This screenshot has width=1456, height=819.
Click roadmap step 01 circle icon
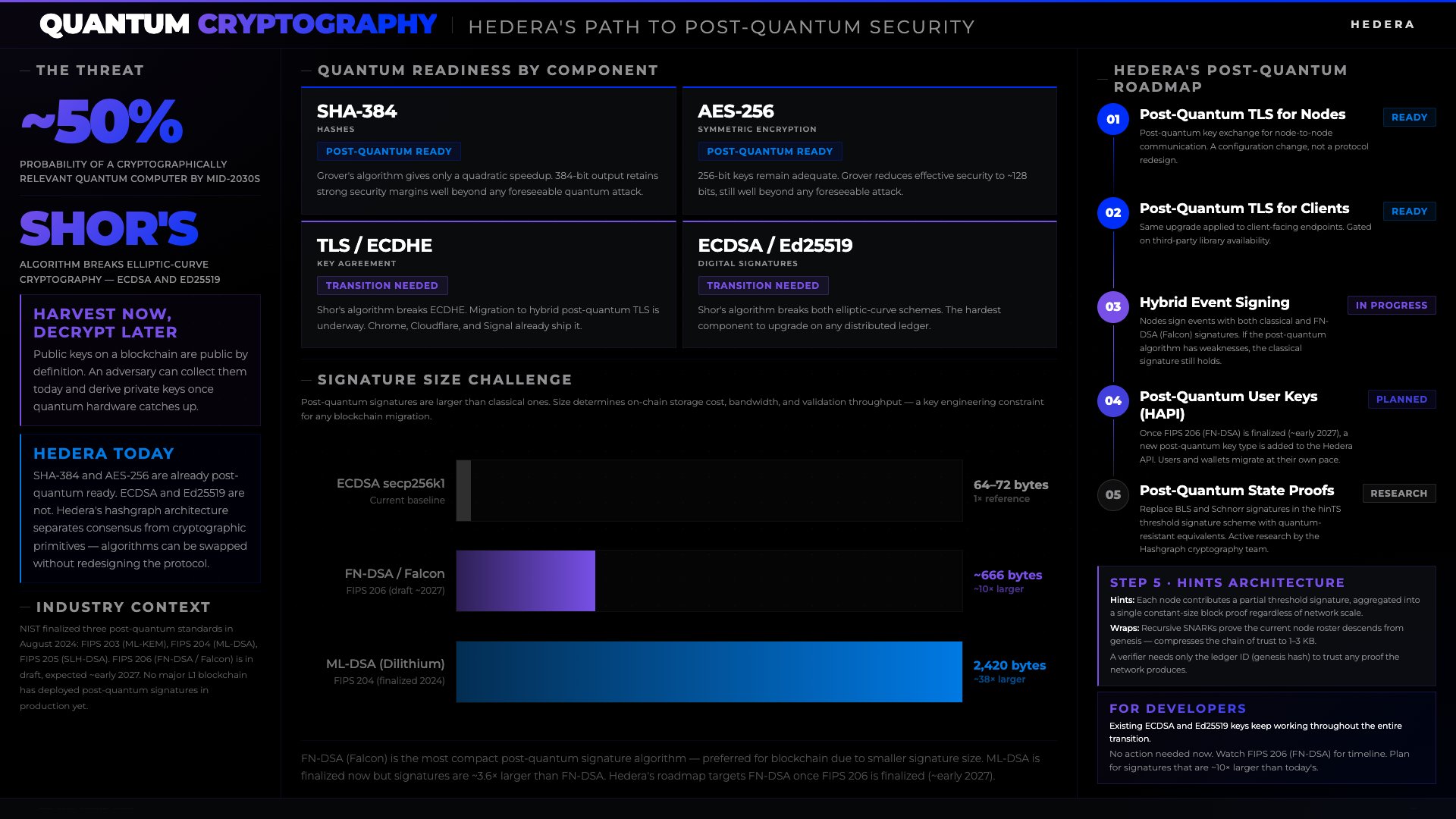pyautogui.click(x=1112, y=119)
